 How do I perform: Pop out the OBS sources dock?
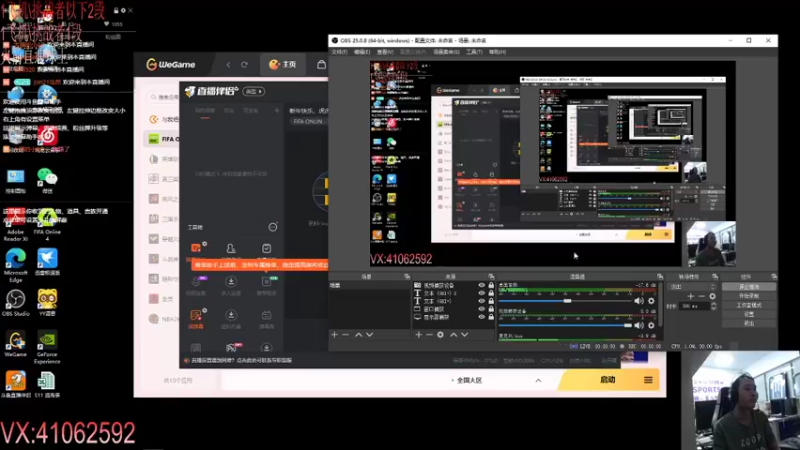[x=491, y=277]
